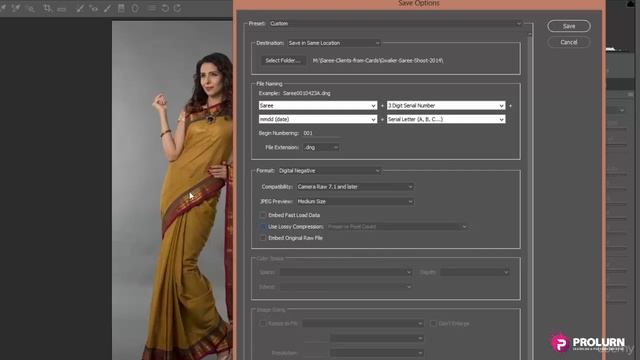Viewport: 640px width, 360px height.
Task: Rotate image counterclockwise
Action: click(x=165, y=8)
